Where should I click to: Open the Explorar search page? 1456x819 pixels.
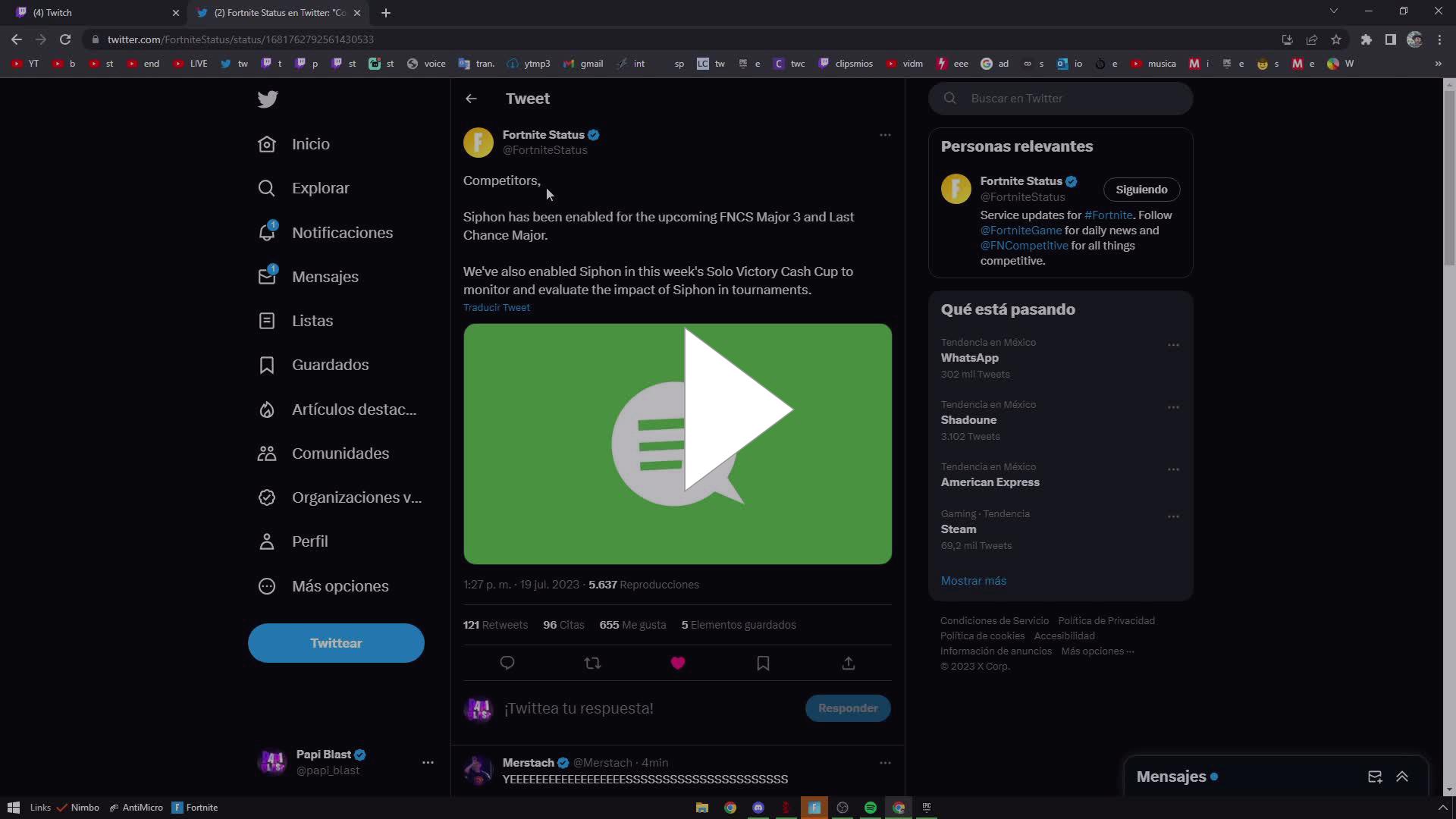[320, 187]
